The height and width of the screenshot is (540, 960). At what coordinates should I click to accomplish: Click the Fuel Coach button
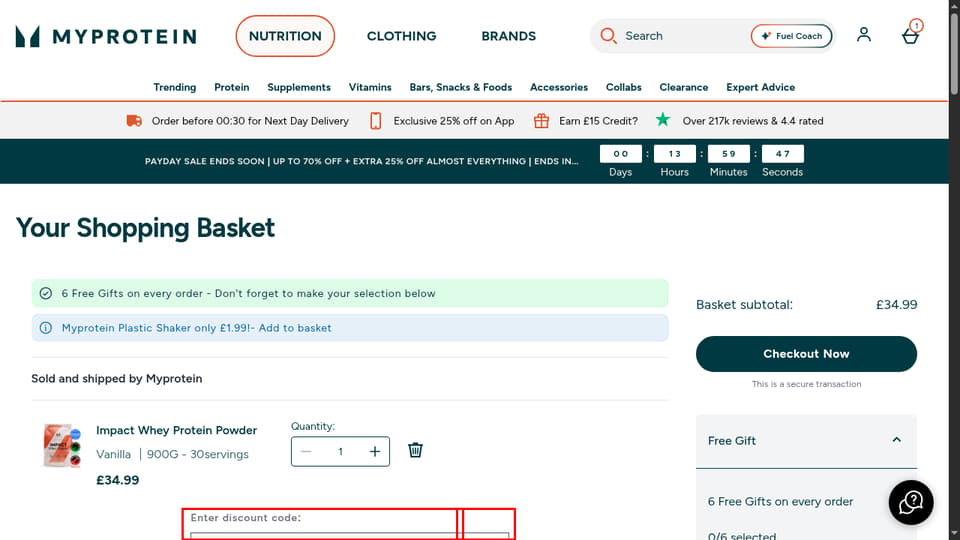pos(792,36)
